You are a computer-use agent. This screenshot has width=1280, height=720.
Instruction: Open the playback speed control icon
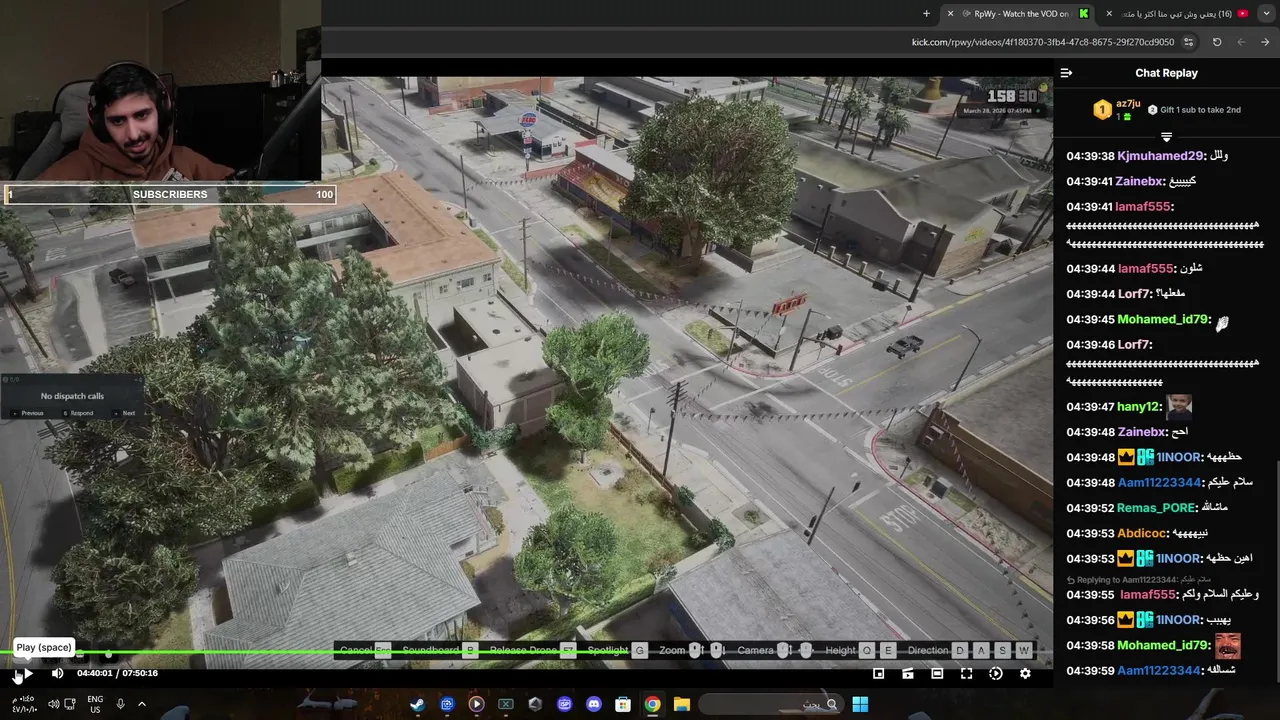pyautogui.click(x=996, y=674)
